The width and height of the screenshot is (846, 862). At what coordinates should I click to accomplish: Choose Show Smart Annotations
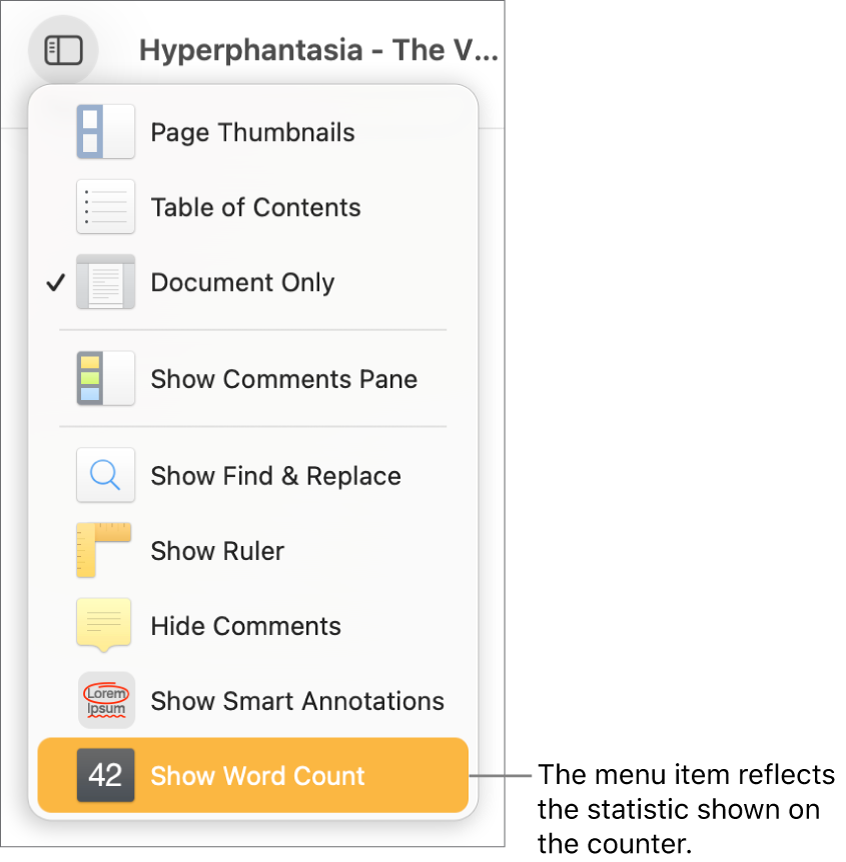click(x=296, y=700)
